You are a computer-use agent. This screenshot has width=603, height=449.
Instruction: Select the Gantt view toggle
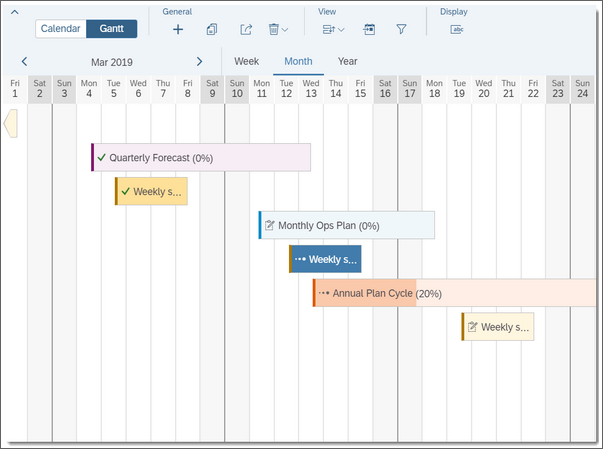(x=111, y=29)
